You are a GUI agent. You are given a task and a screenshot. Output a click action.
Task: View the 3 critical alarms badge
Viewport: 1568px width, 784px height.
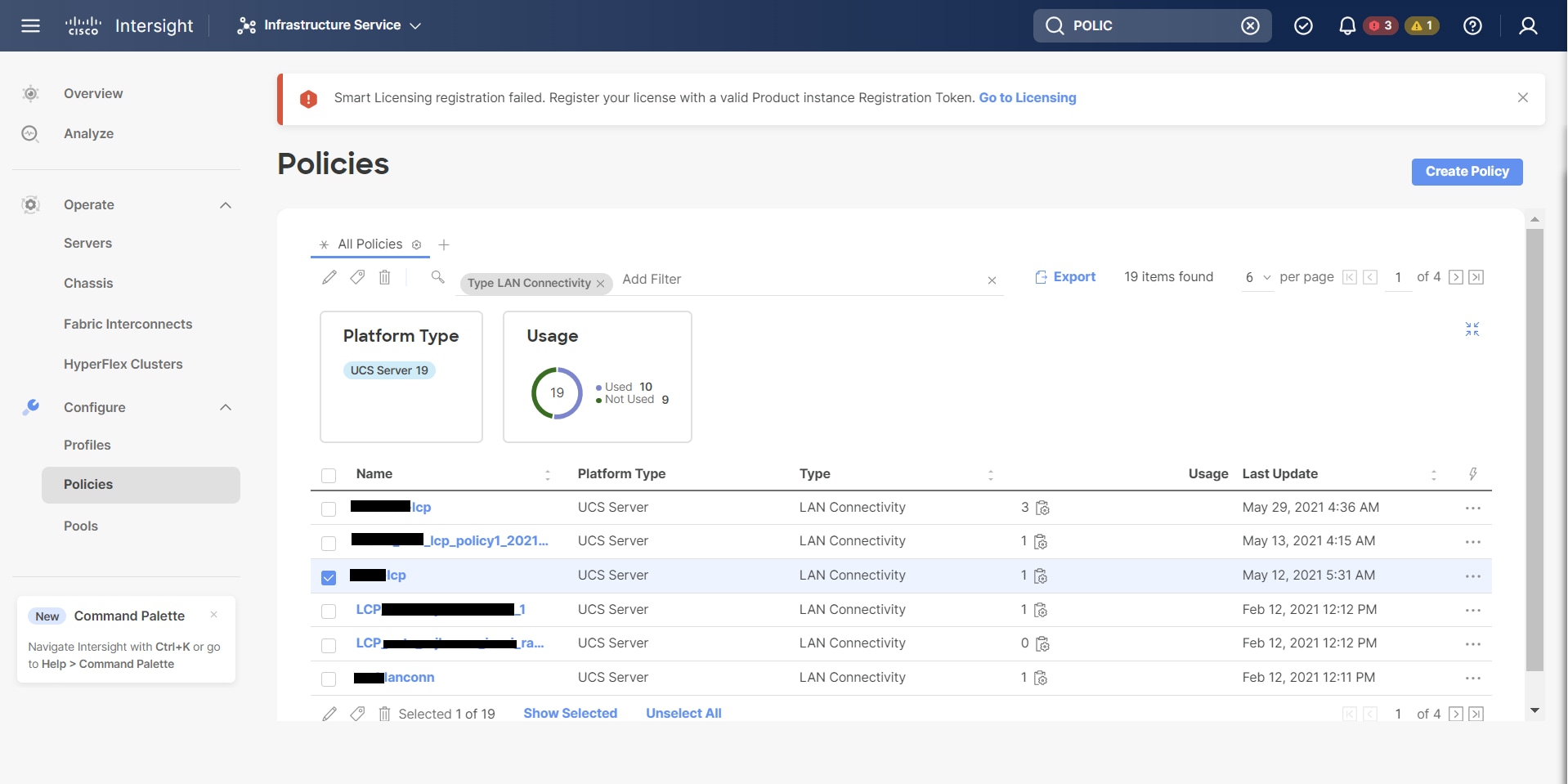point(1380,25)
